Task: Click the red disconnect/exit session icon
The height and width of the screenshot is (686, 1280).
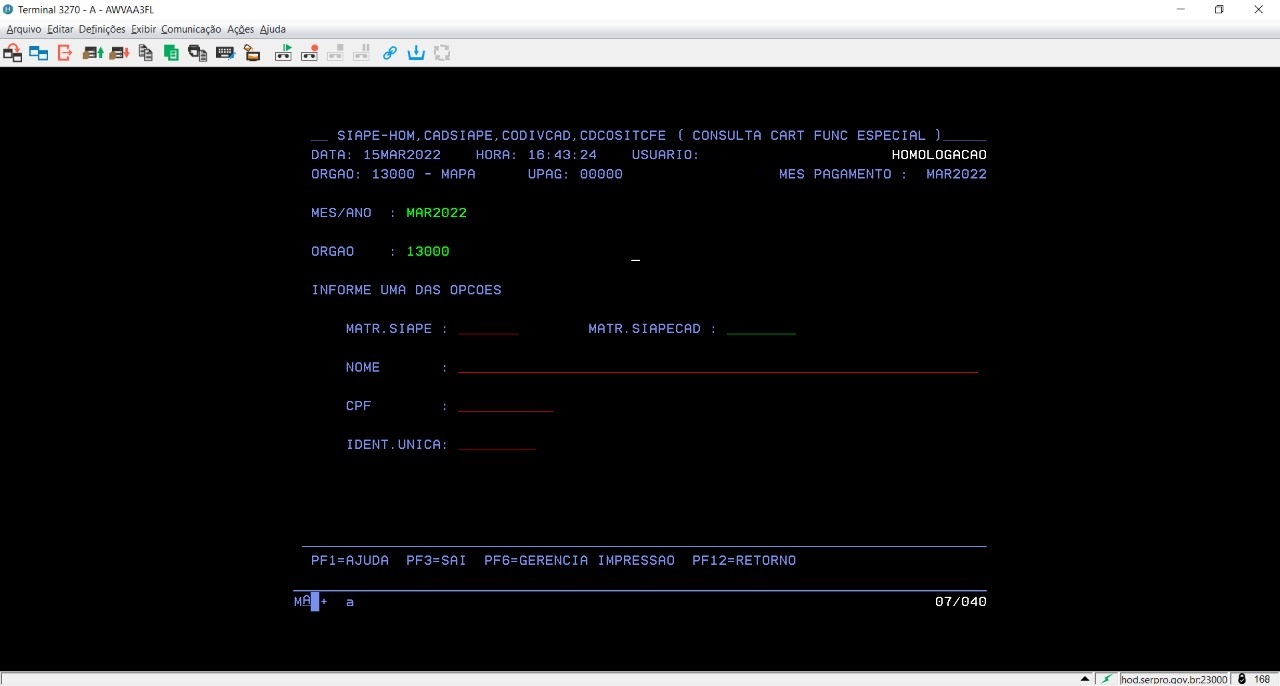Action: (65, 53)
